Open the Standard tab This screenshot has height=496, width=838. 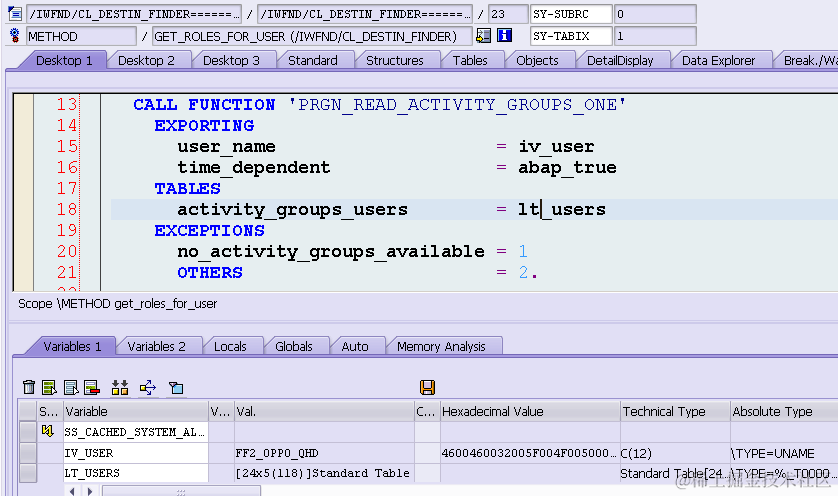(313, 60)
